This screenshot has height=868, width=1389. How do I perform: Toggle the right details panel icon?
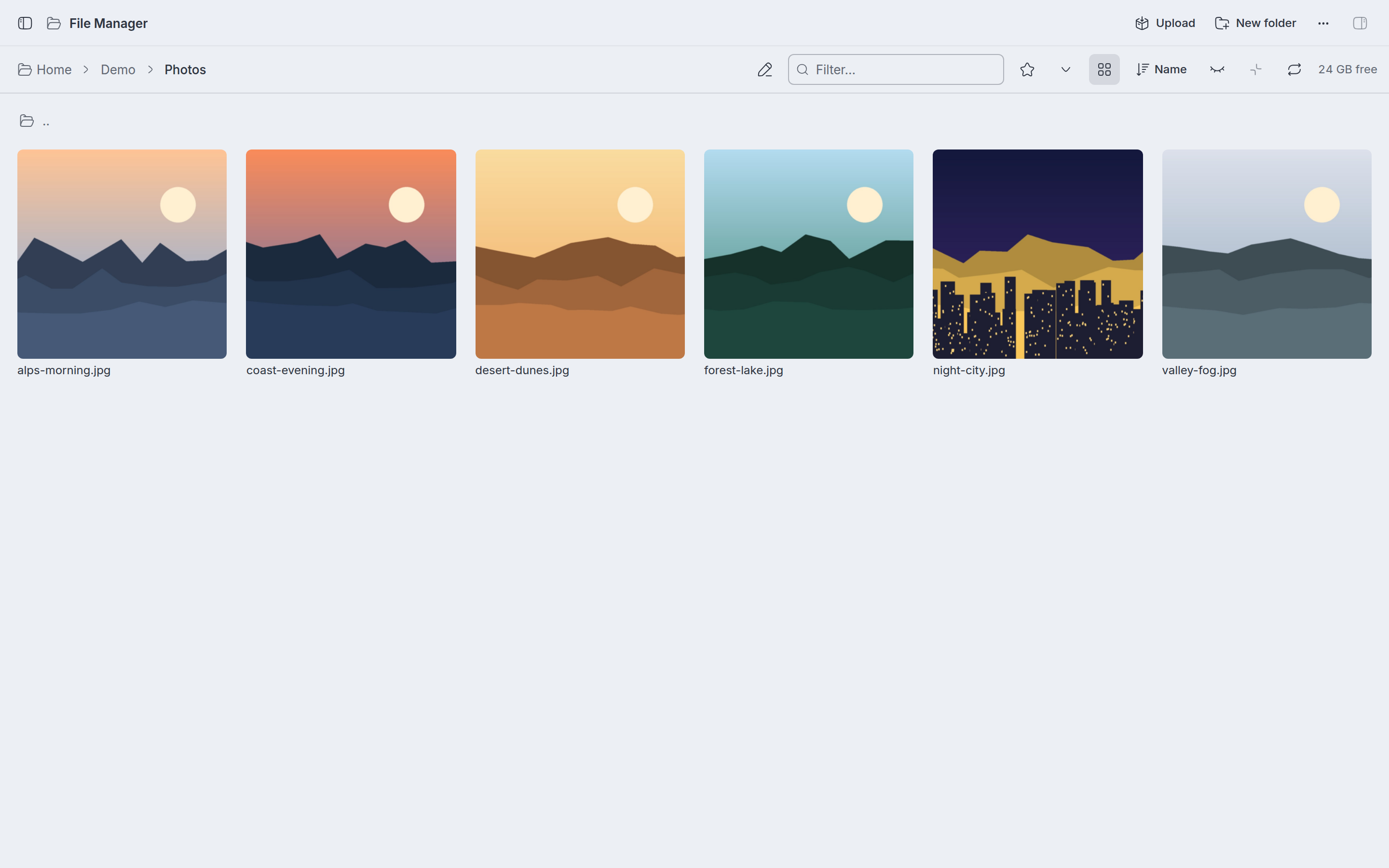1360,23
